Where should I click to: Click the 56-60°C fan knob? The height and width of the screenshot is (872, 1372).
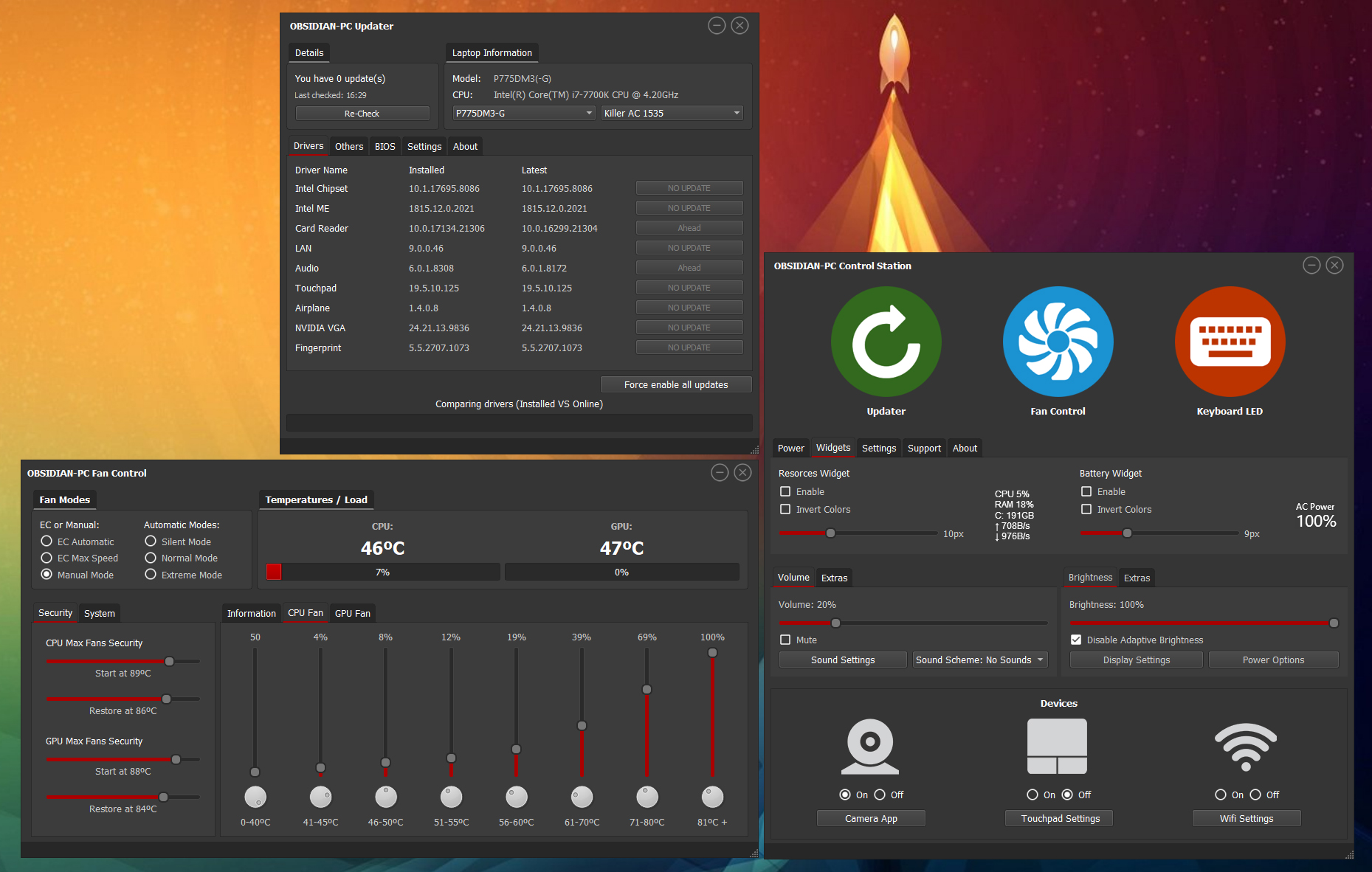click(517, 797)
